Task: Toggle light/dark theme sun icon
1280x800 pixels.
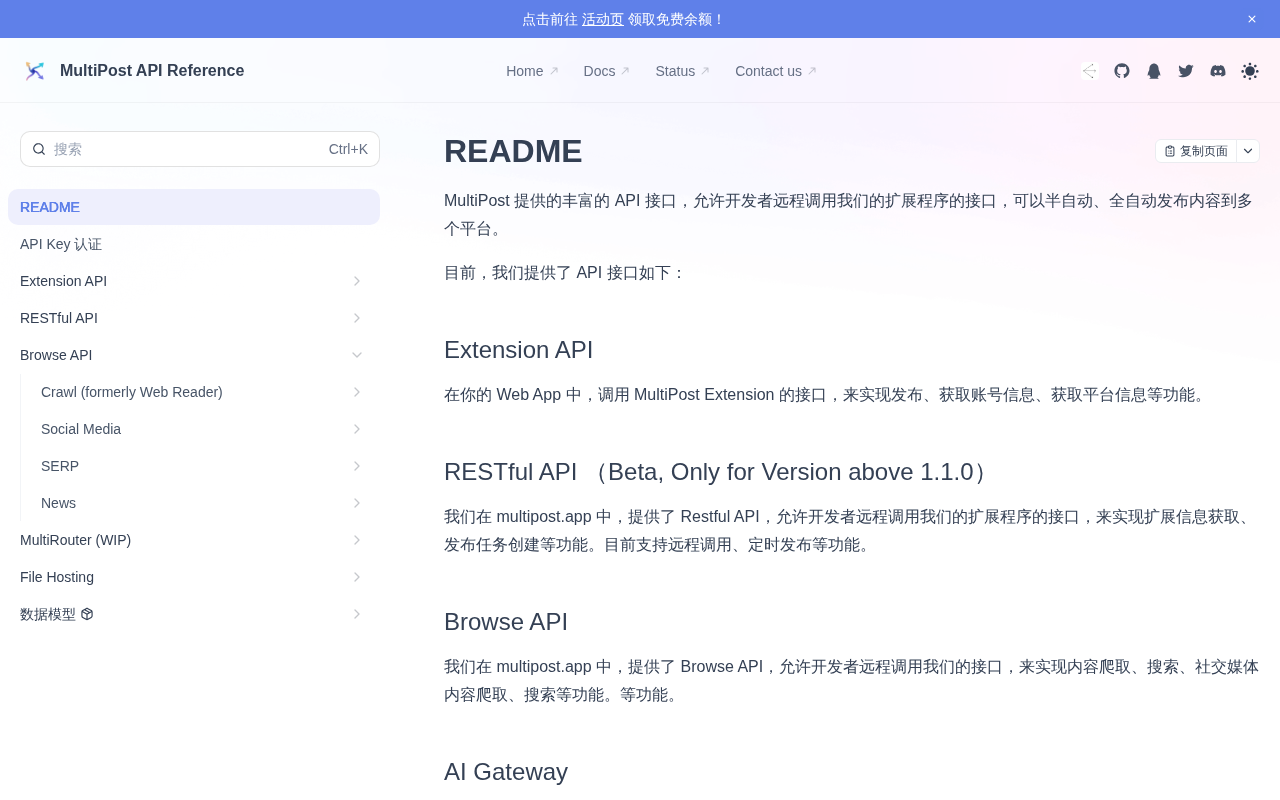Action: tap(1250, 71)
